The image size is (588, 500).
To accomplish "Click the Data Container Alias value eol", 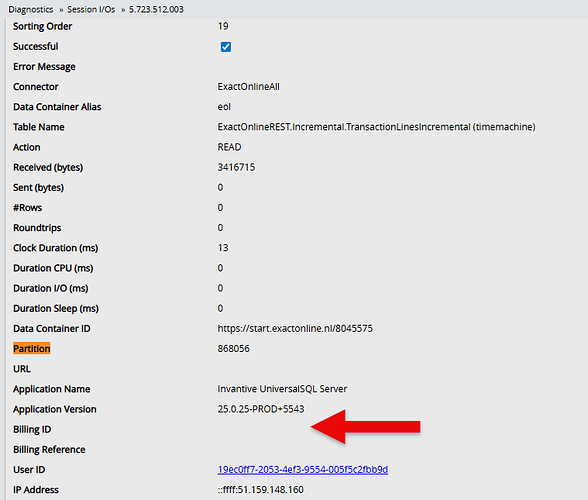I will (x=224, y=107).
